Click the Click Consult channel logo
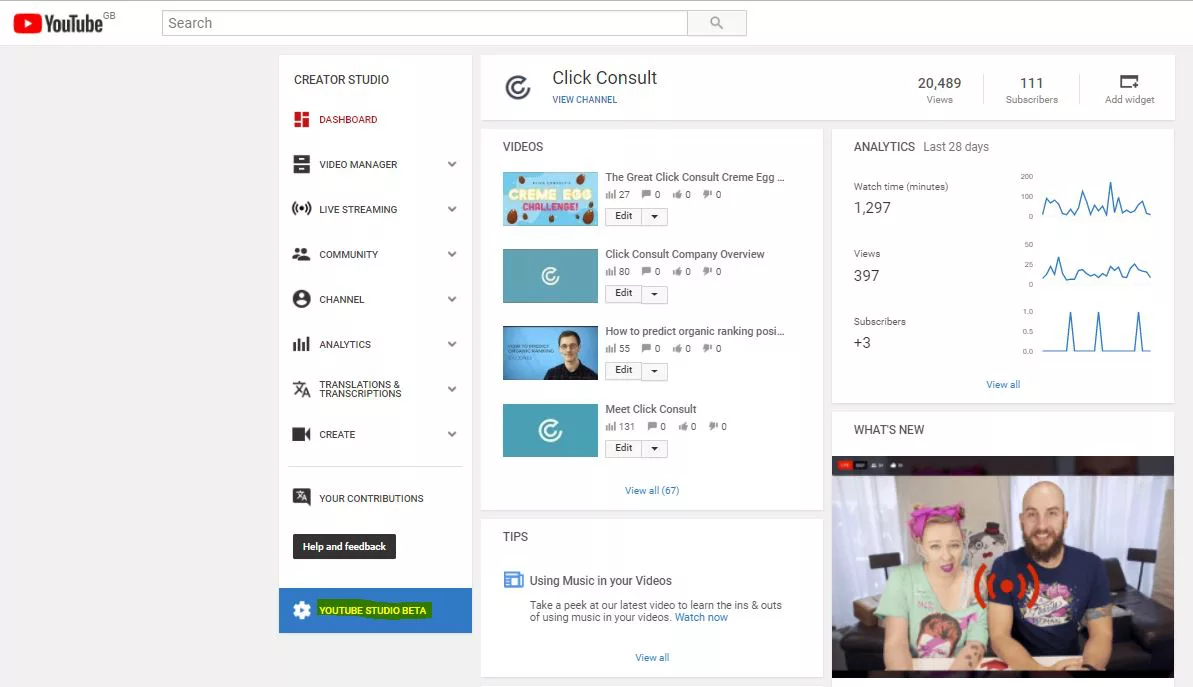The image size is (1193, 687). tap(518, 87)
